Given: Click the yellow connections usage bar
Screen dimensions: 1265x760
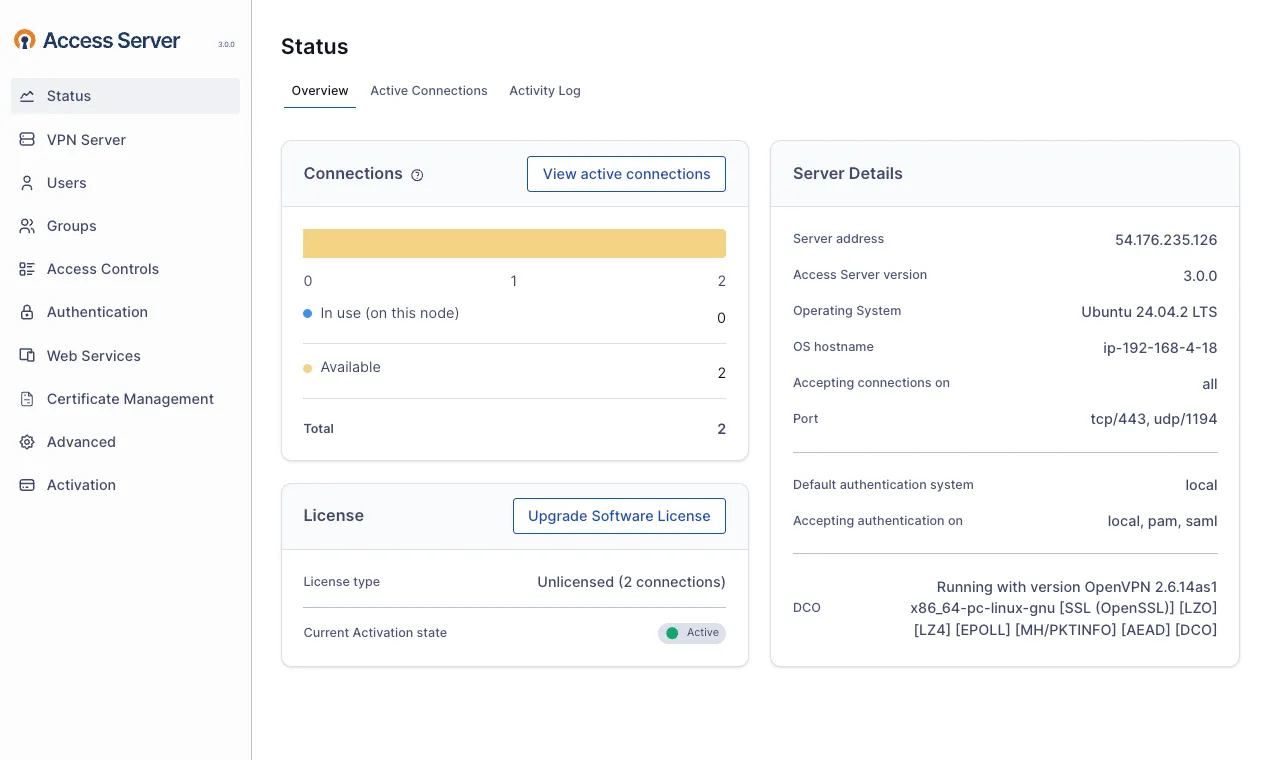Looking at the screenshot, I should (x=514, y=244).
